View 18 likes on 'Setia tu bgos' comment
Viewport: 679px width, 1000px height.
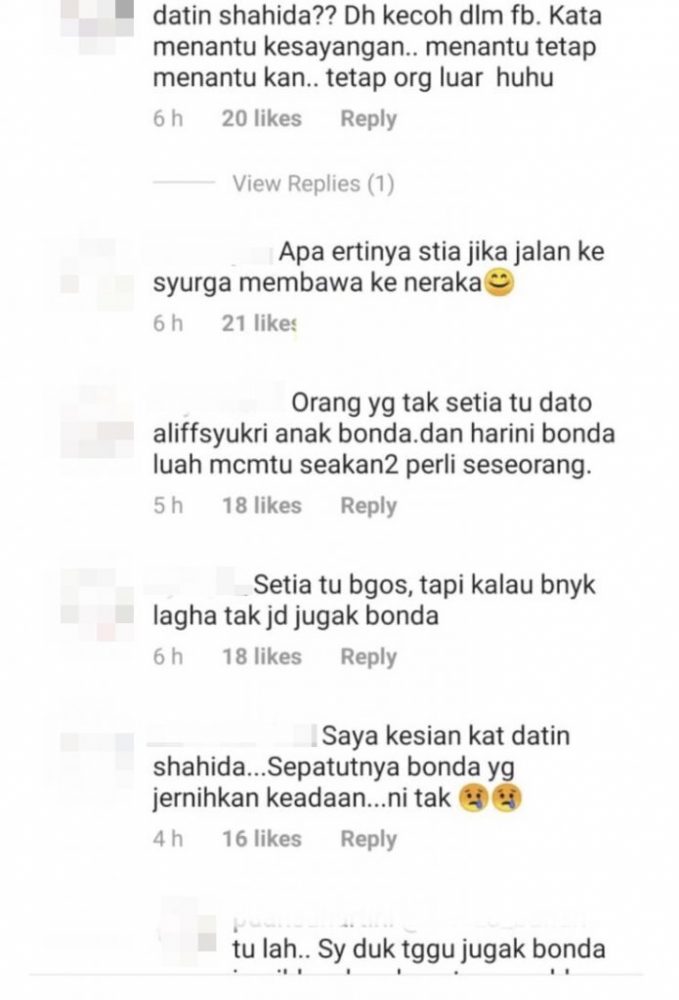(x=261, y=657)
